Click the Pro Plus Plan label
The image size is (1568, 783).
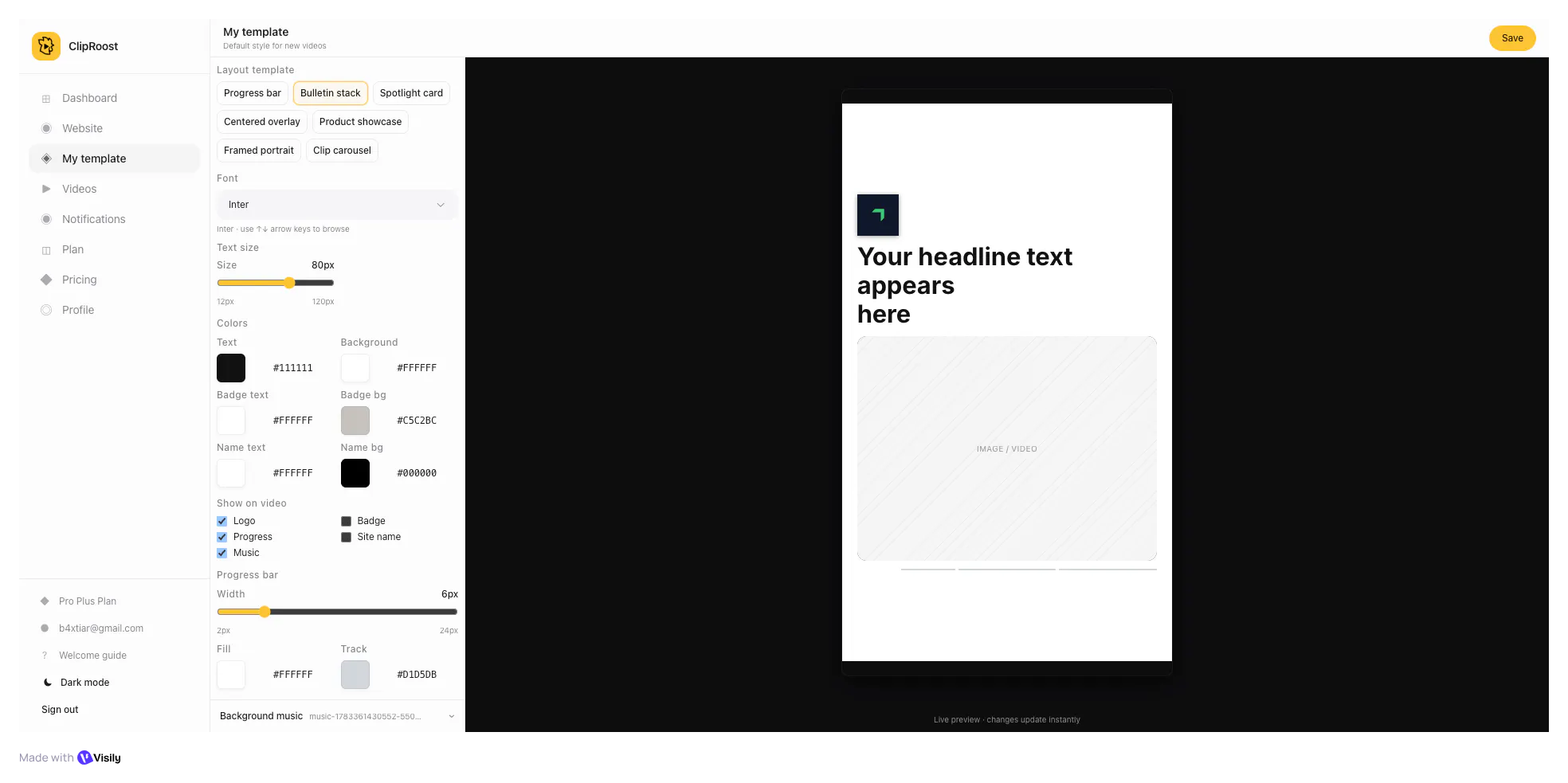tap(88, 601)
